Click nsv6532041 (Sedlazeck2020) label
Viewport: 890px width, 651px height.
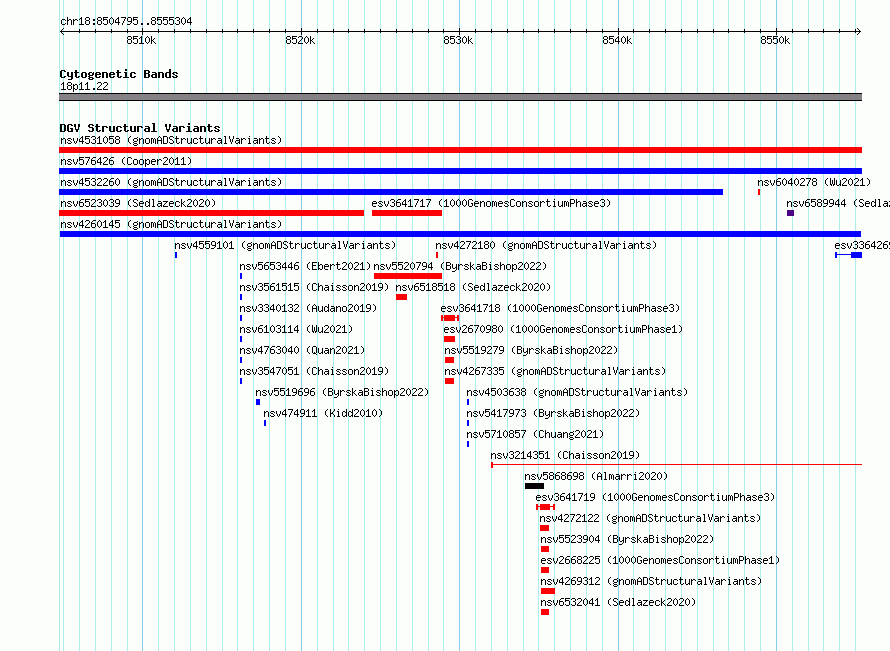[618, 602]
